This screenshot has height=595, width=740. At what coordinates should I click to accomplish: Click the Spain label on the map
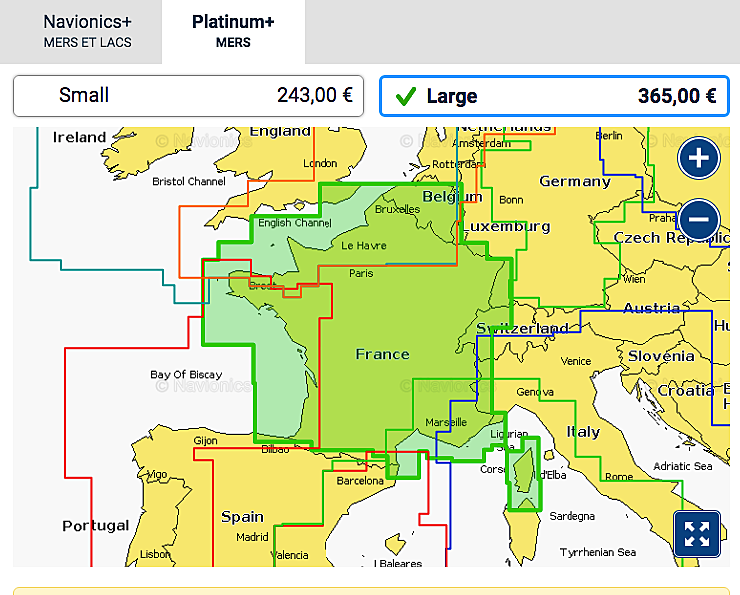pos(242,517)
